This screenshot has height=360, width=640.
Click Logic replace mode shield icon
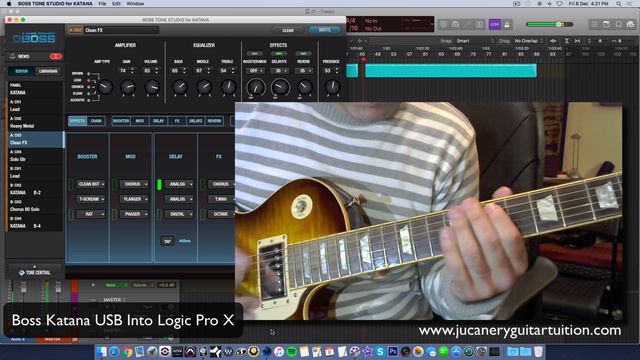click(x=443, y=24)
